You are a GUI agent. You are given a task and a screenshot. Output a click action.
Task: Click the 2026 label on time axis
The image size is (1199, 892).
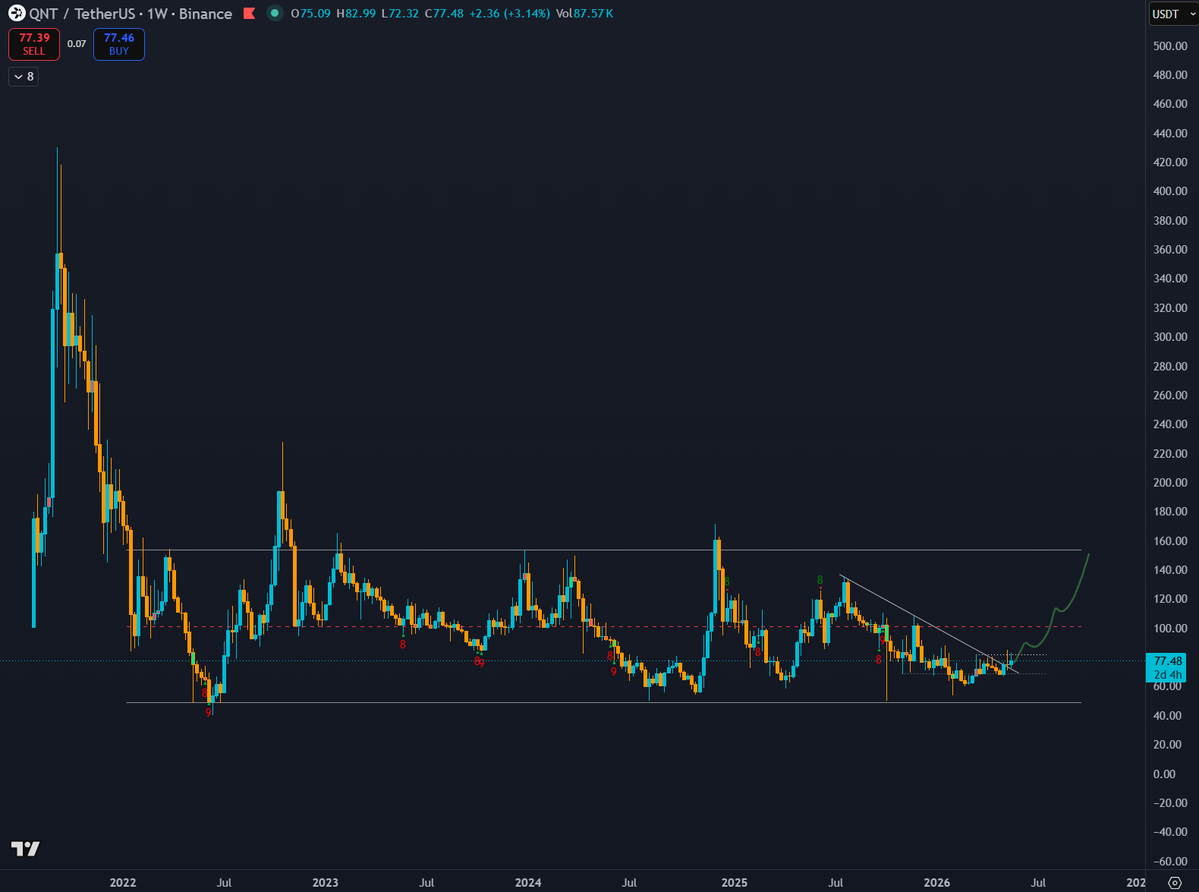pyautogui.click(x=937, y=883)
